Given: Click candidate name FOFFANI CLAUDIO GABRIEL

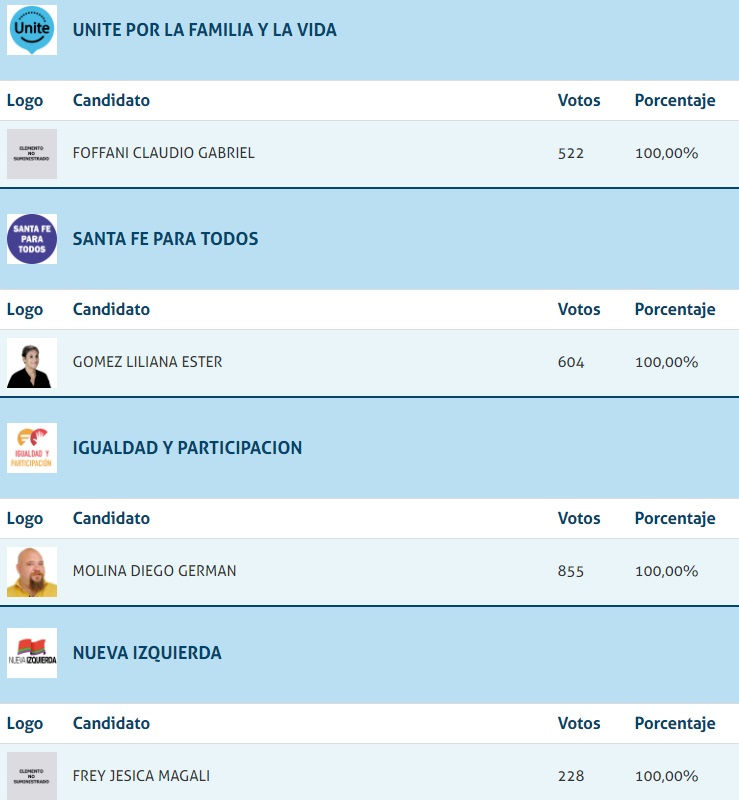Looking at the screenshot, I should (x=163, y=153).
